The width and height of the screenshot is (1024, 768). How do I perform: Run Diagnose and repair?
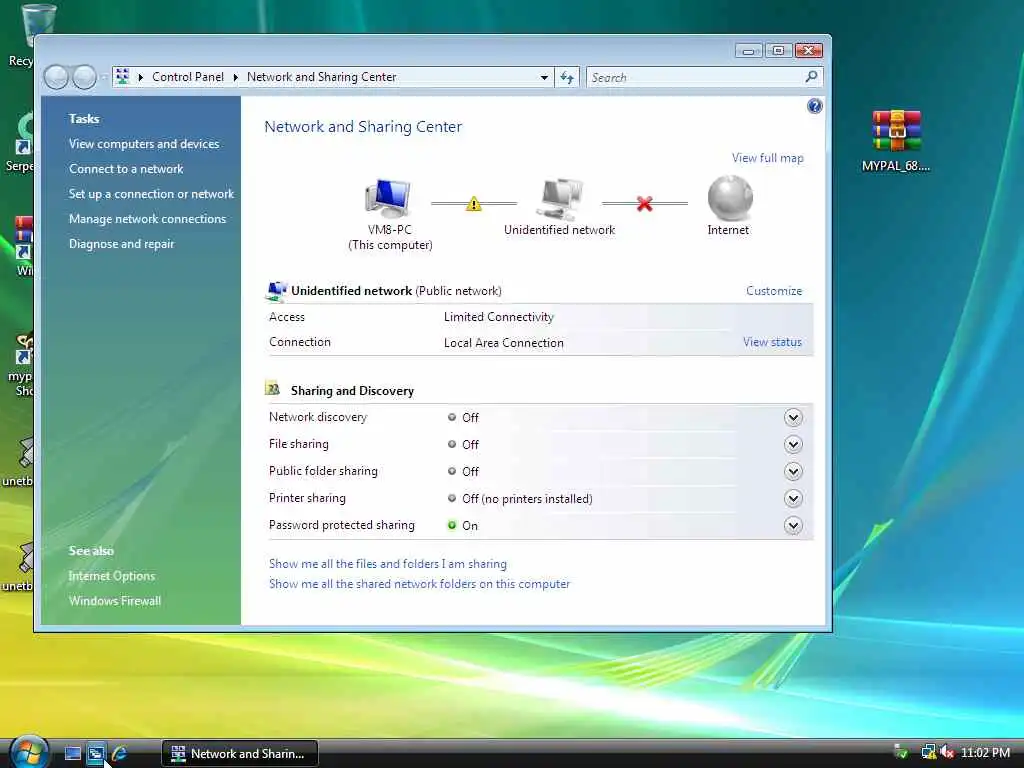click(x=121, y=244)
